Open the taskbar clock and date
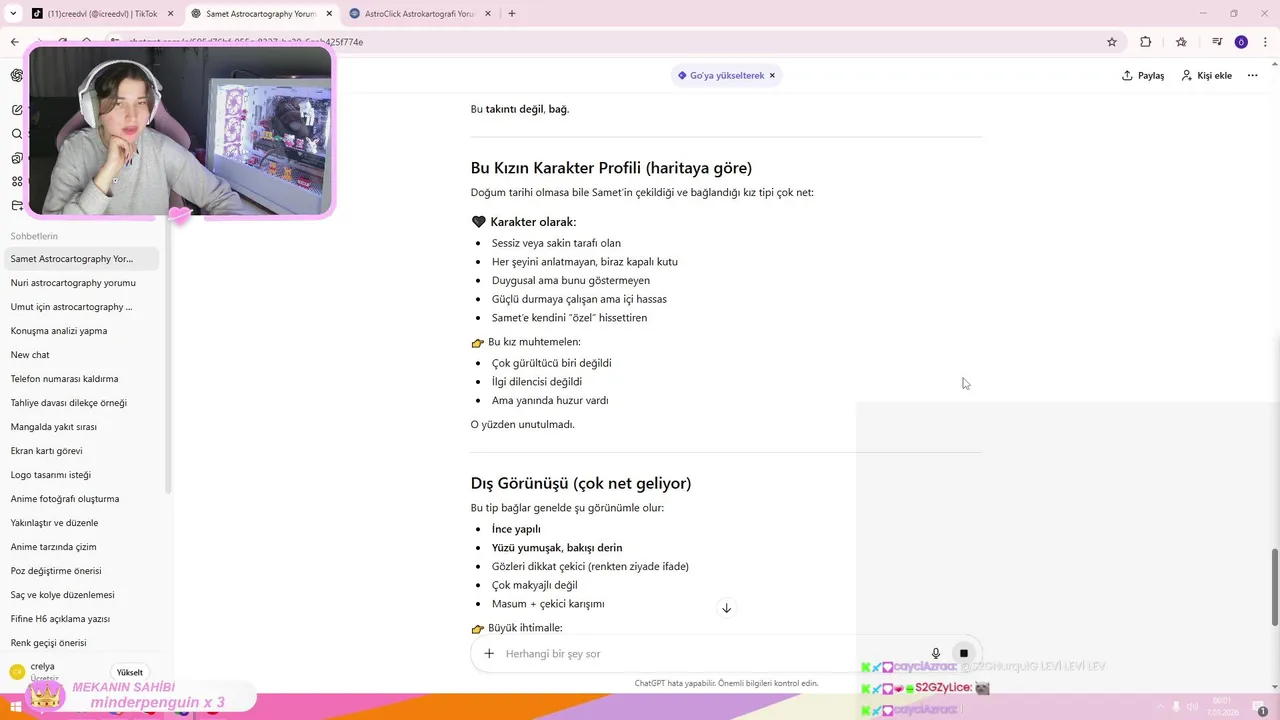The image size is (1280, 720). tap(1221, 706)
